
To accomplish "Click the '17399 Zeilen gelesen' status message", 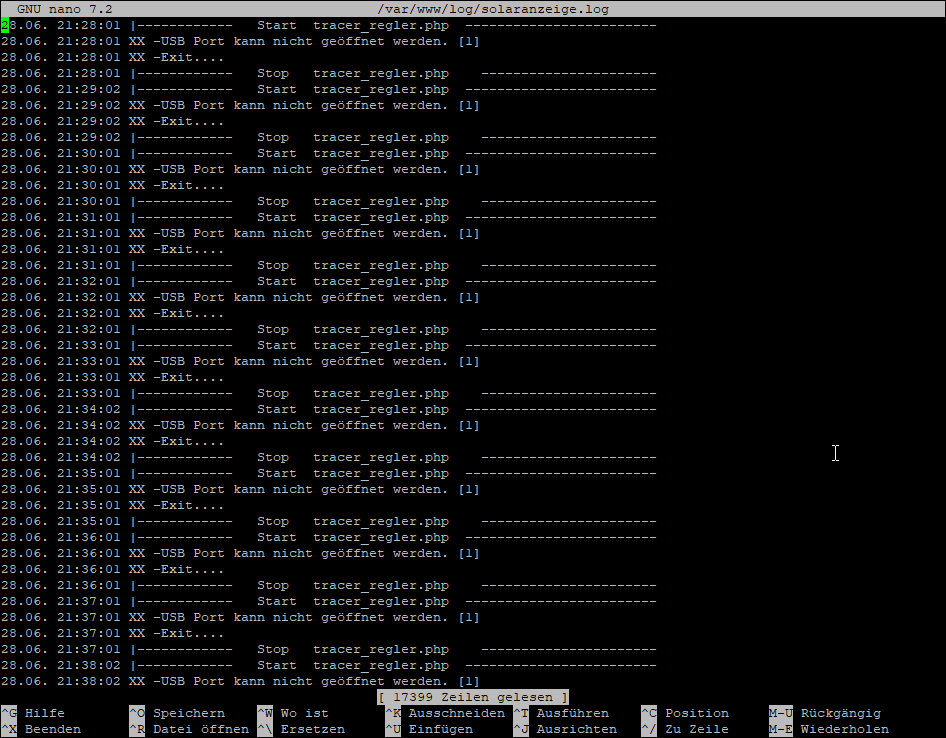I will (x=474, y=697).
